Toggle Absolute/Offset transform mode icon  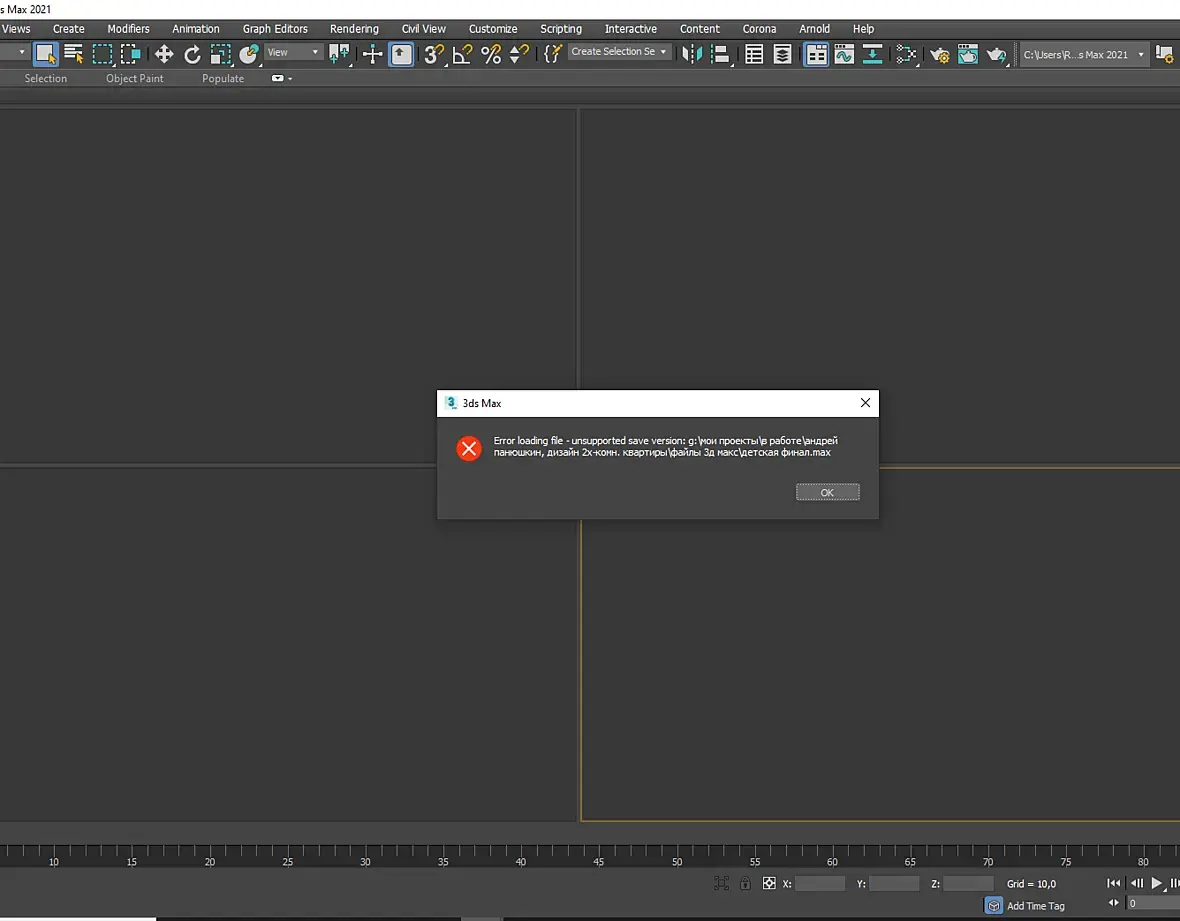pos(768,883)
